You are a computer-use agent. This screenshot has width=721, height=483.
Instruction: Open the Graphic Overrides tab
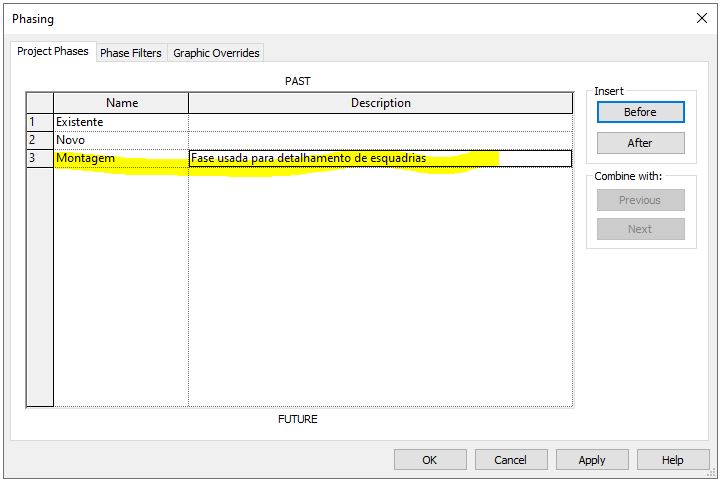216,53
